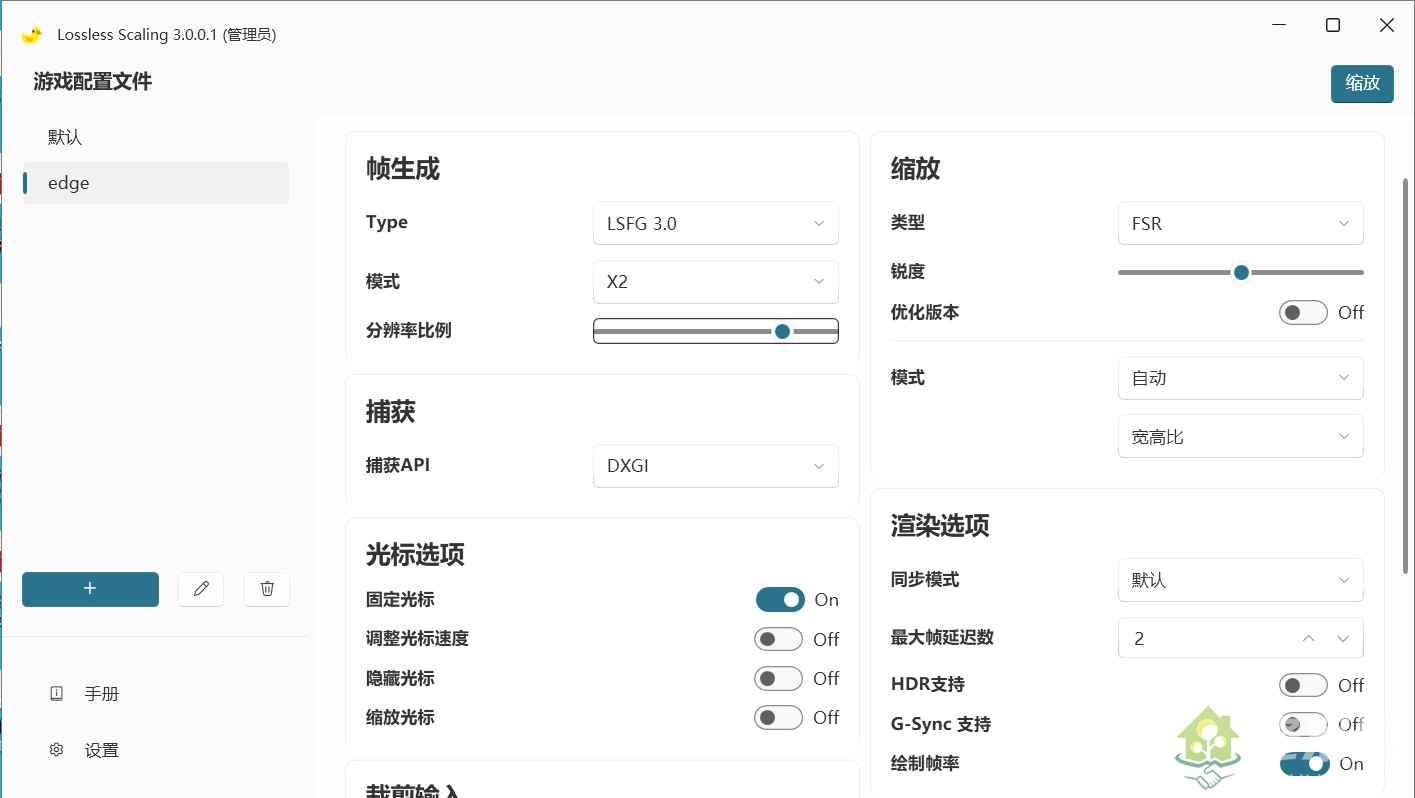Add a new game profile with plus button
Viewport: 1415px width, 798px height.
point(90,589)
